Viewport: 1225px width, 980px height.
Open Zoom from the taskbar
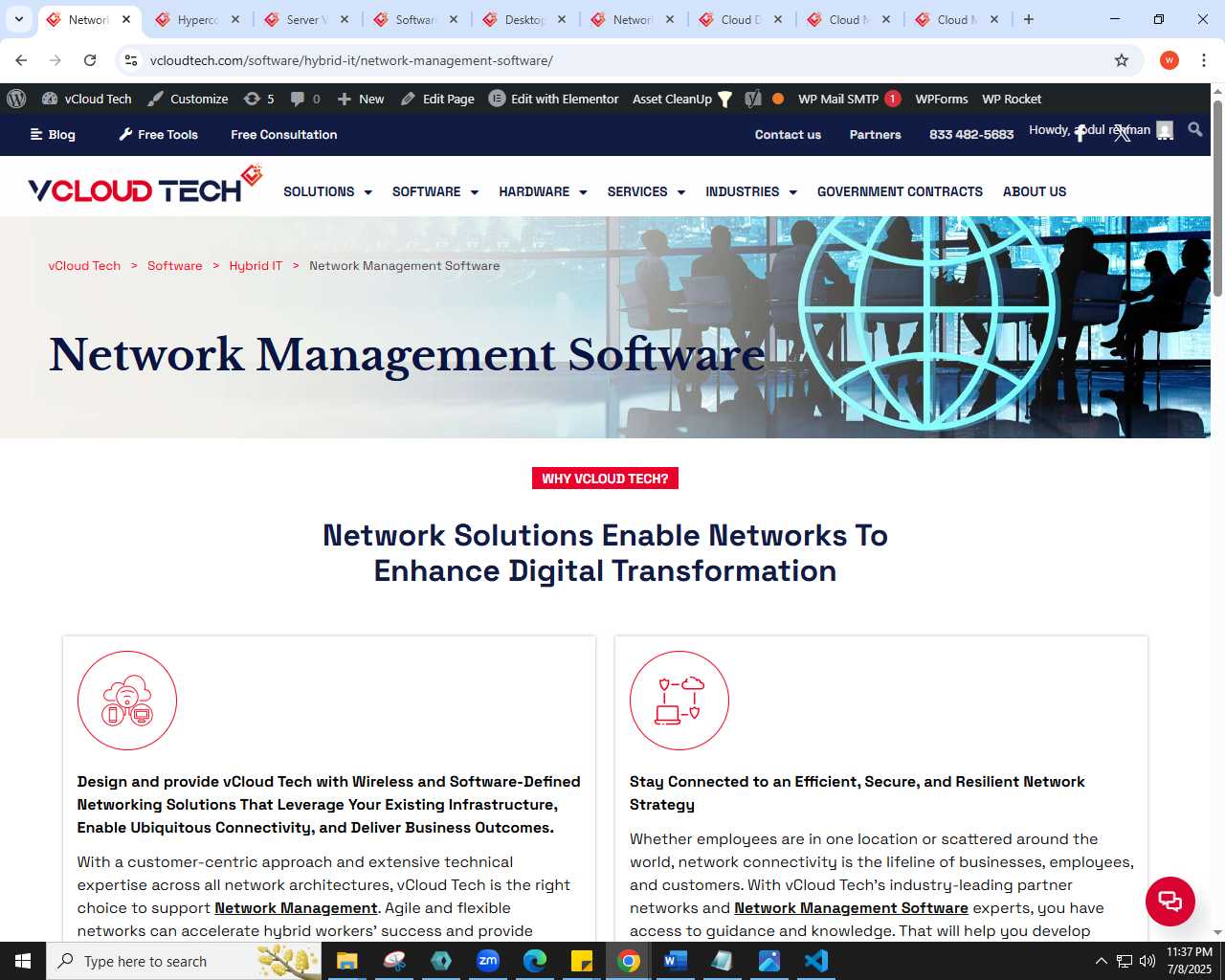488,961
